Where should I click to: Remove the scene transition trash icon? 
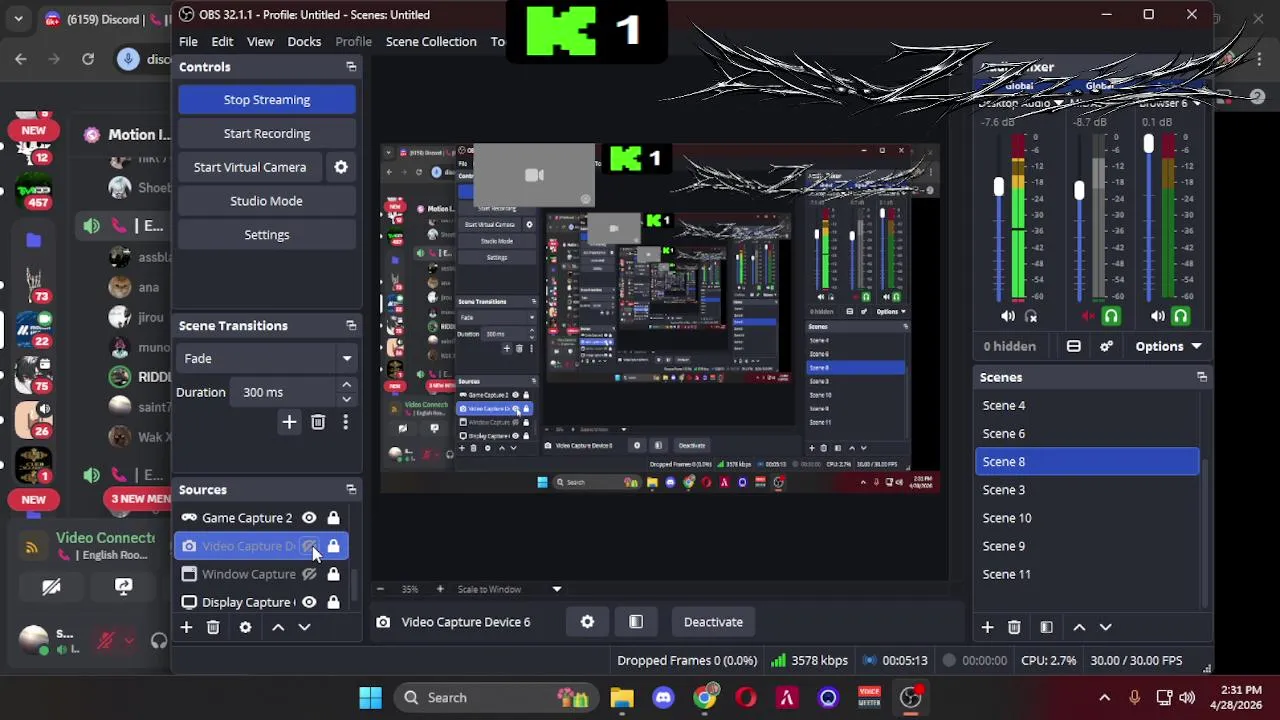(318, 422)
